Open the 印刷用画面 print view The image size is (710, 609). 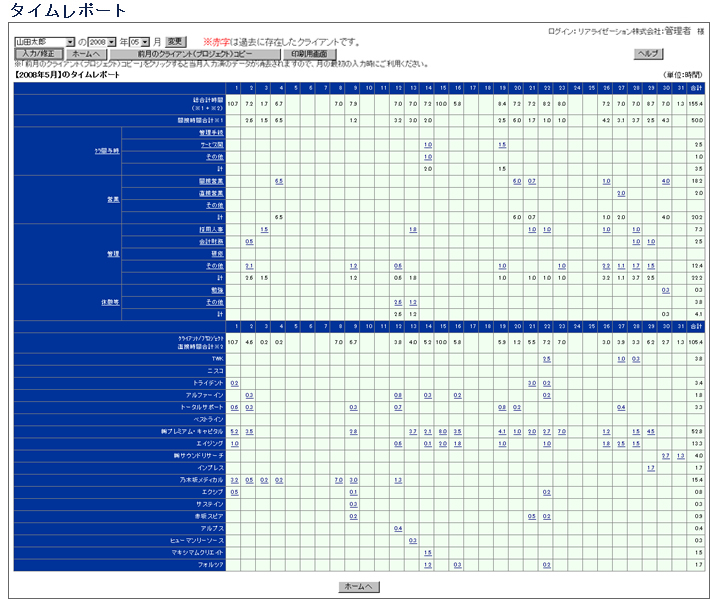point(309,53)
